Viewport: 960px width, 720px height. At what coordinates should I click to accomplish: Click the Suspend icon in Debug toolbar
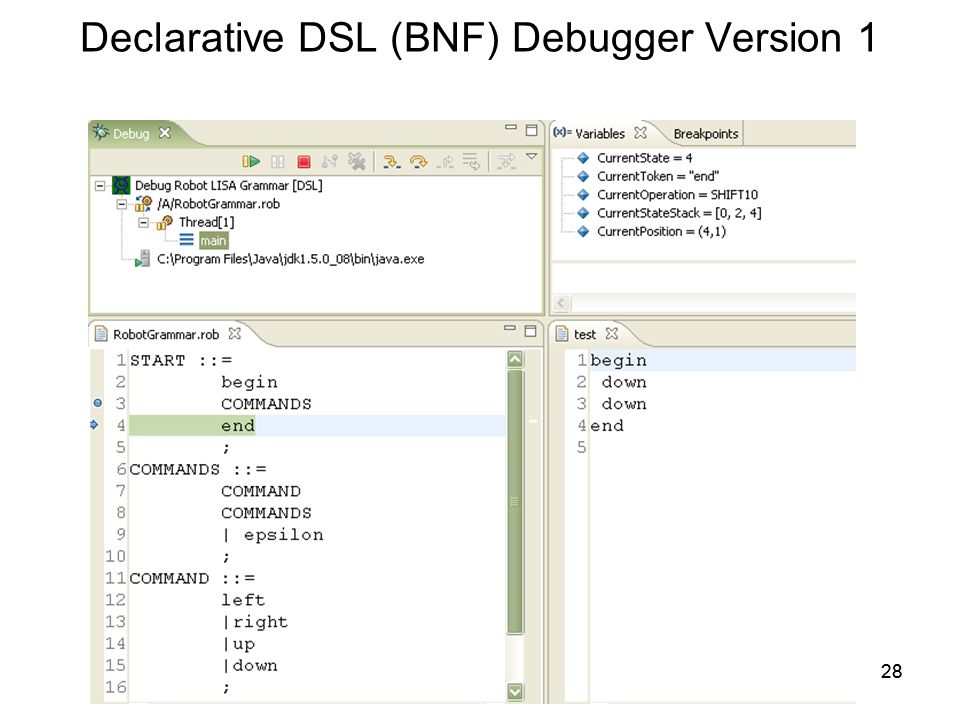pyautogui.click(x=277, y=162)
